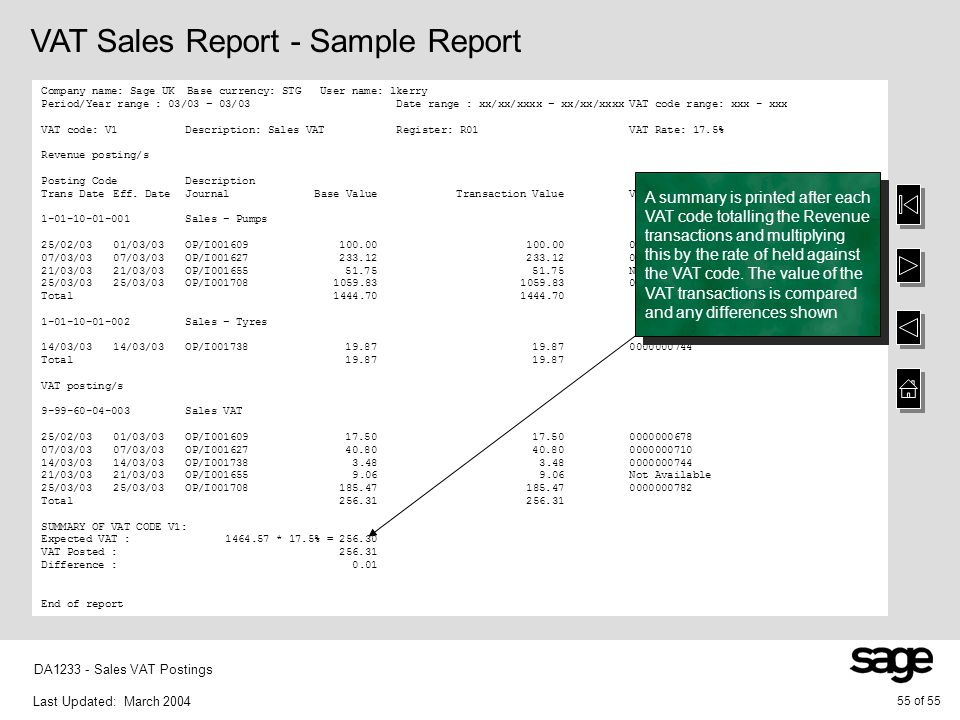Click the VAT Rate: 17.5% text
Screen dimensions: 960x720
pyautogui.click(x=676, y=130)
